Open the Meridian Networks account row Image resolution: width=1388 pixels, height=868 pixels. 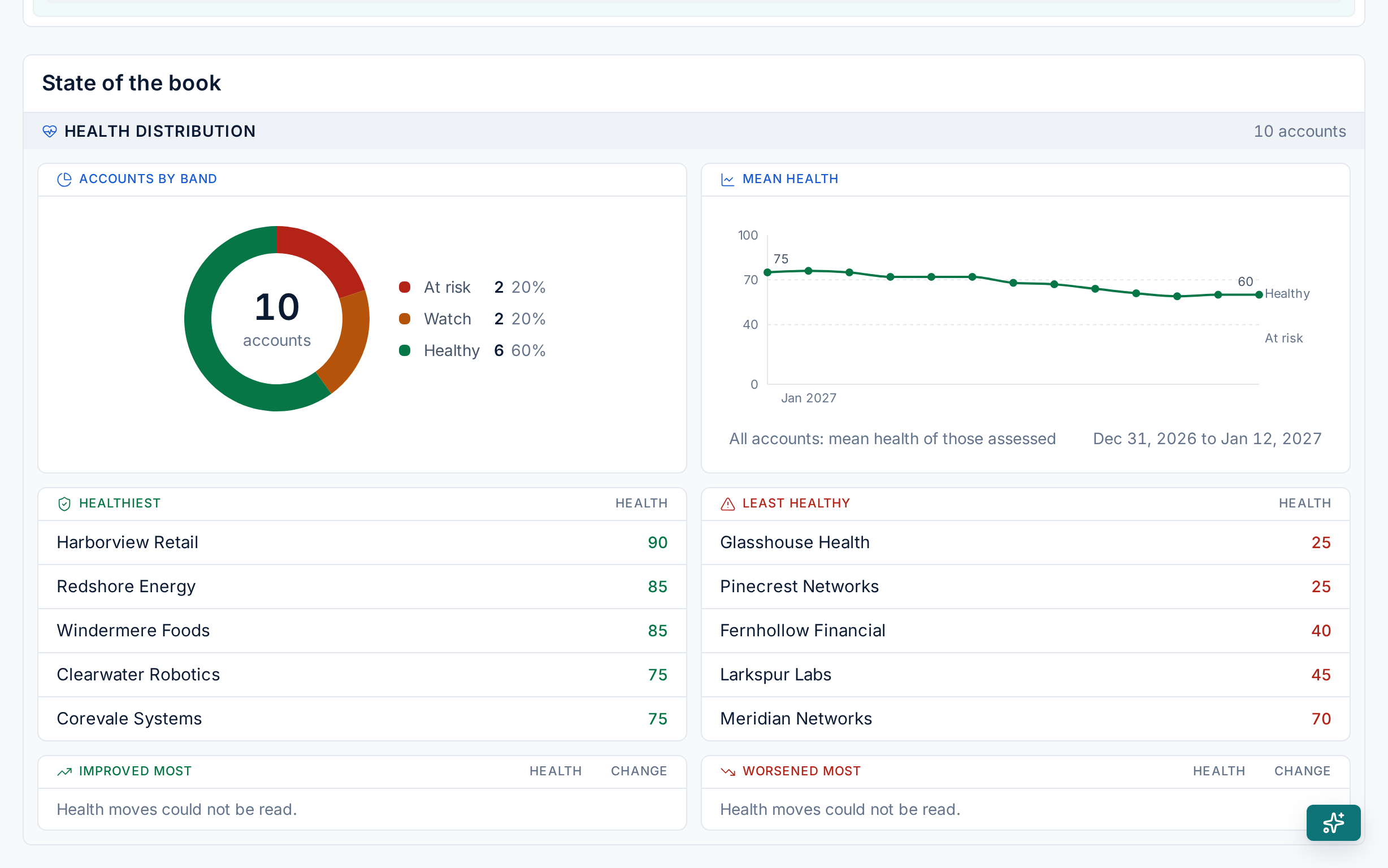[1025, 719]
